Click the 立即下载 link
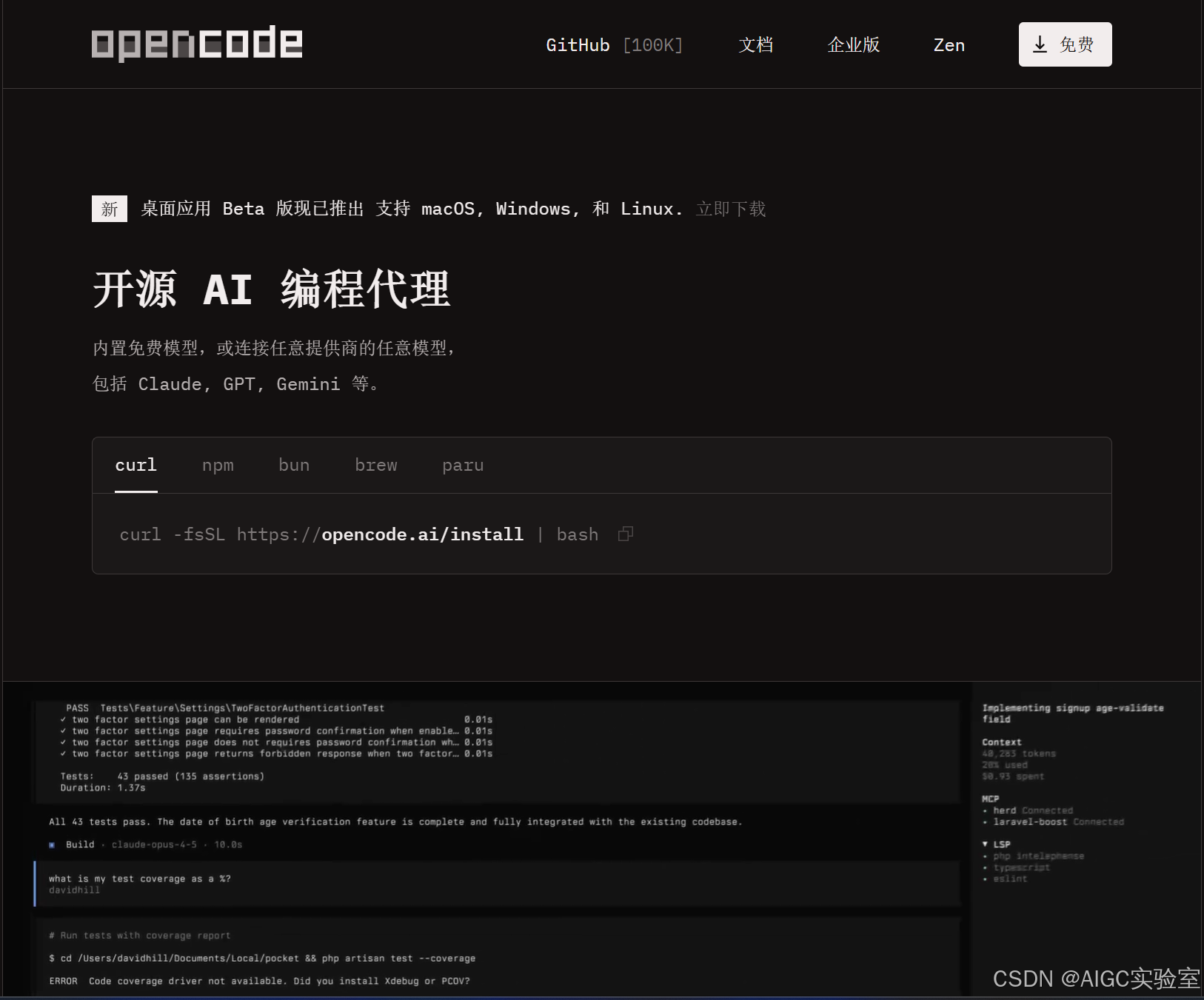This screenshot has height=1000, width=1204. coord(731,209)
